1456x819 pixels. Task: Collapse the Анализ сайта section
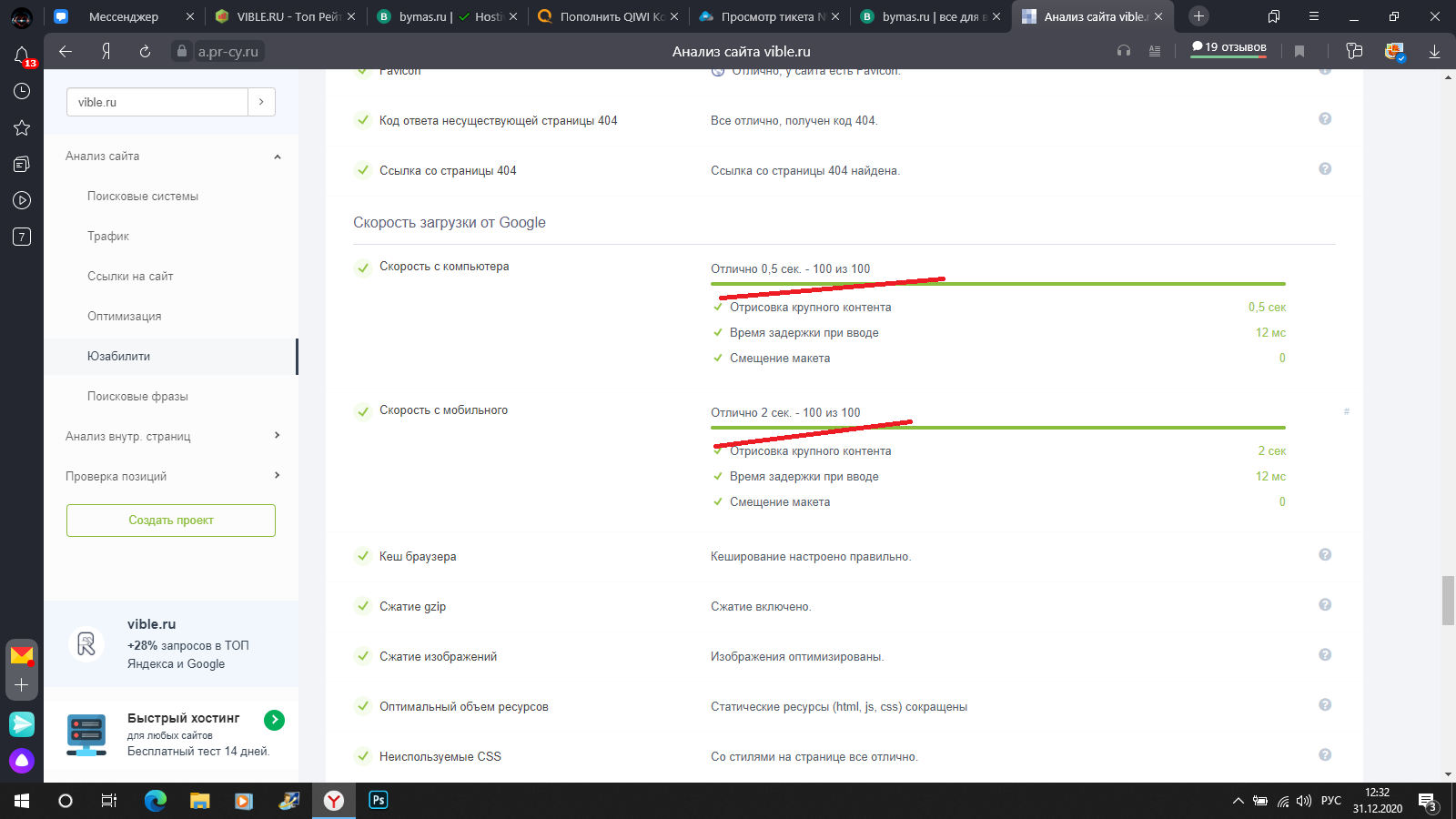point(278,157)
